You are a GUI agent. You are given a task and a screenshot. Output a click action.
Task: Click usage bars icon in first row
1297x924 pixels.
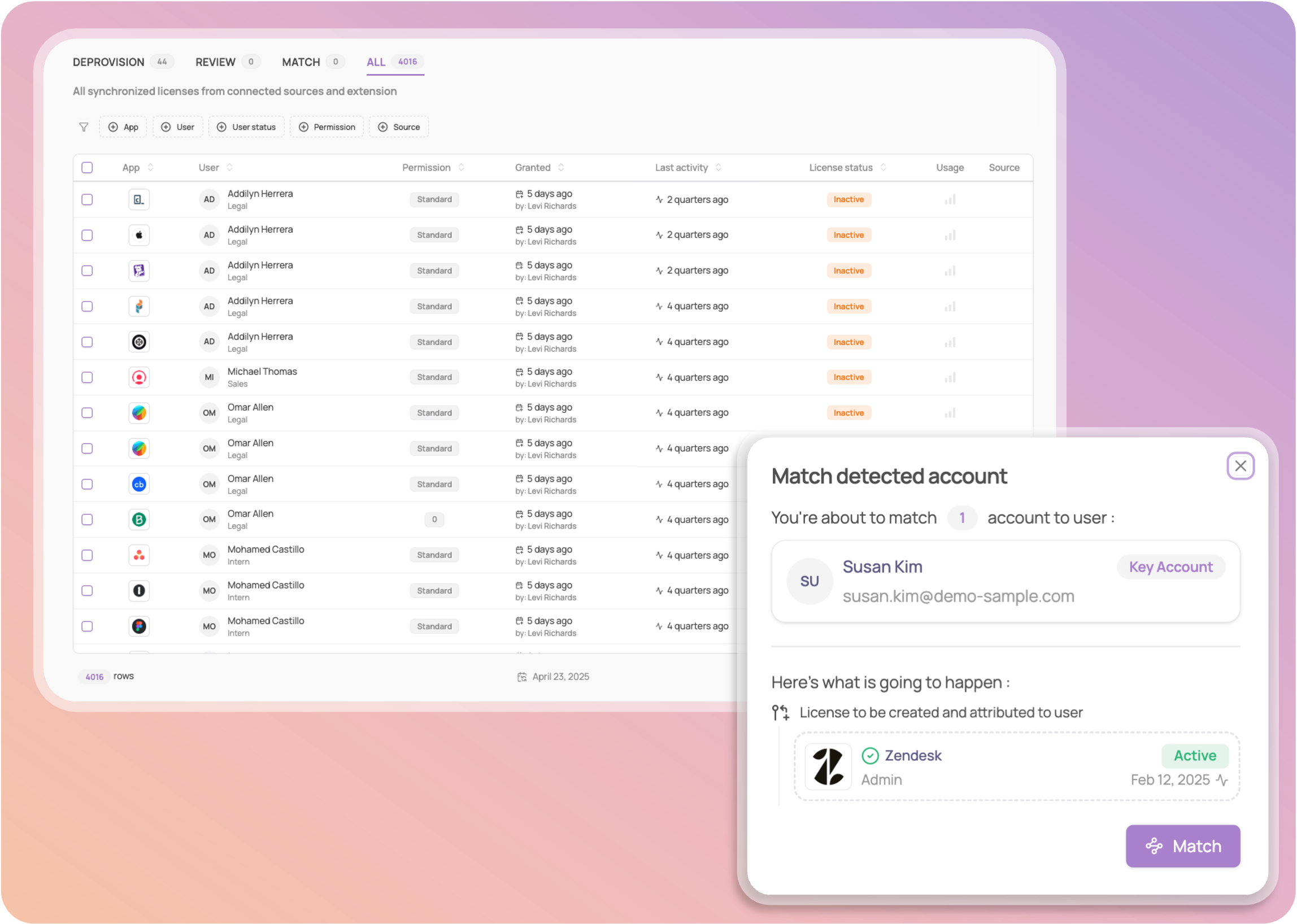click(950, 200)
